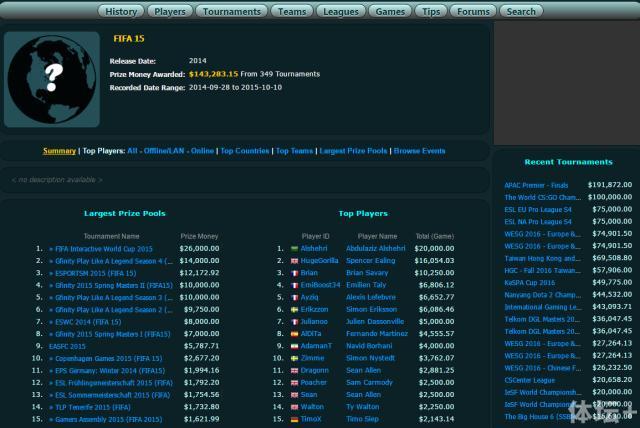640x428 pixels.
Task: Click the German flag beside TimoX
Action: 294,419
